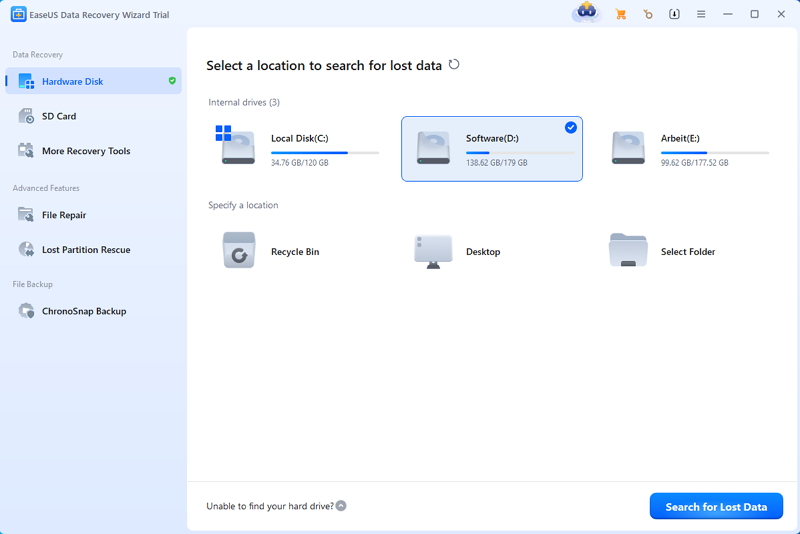The height and width of the screenshot is (534, 800).
Task: Click the 'Internal drives (3)' heading
Action: tap(244, 102)
